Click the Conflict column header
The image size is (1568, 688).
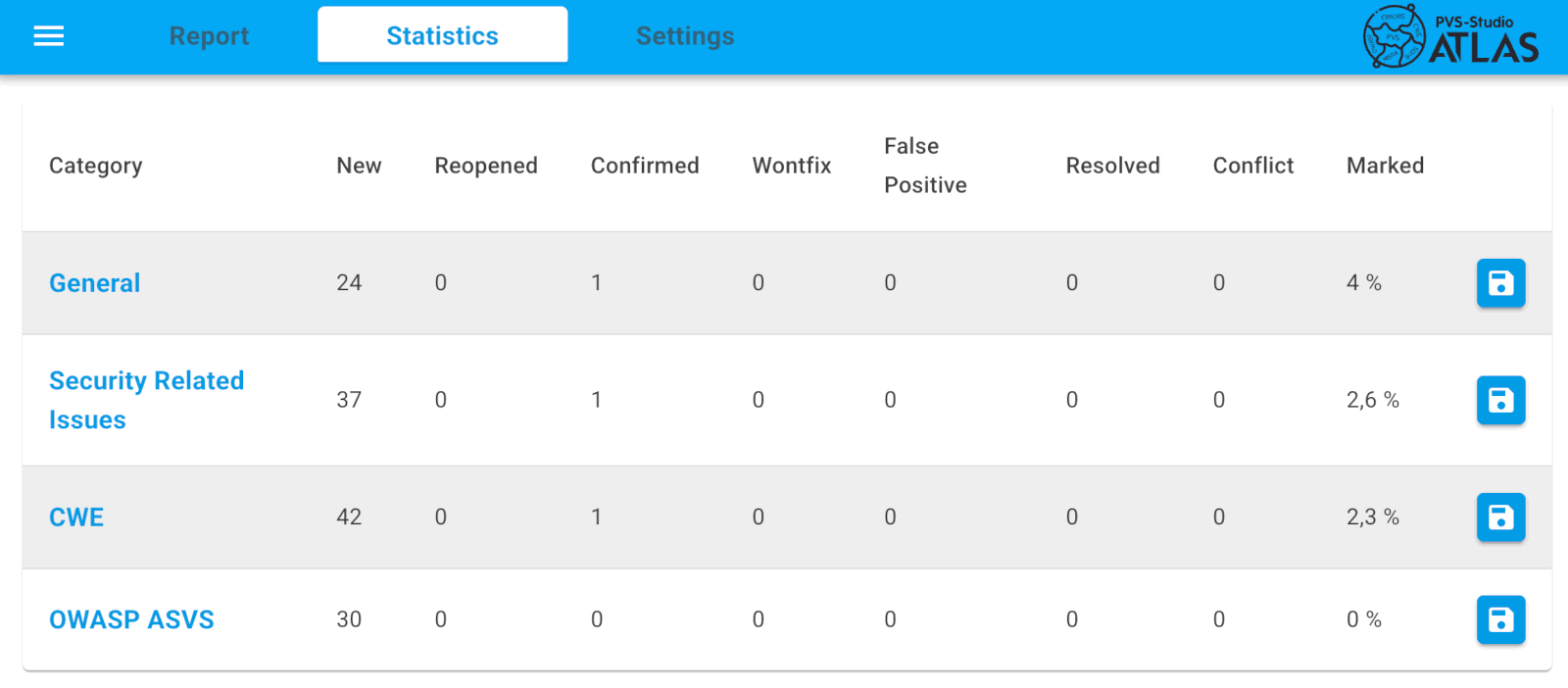(x=1253, y=166)
